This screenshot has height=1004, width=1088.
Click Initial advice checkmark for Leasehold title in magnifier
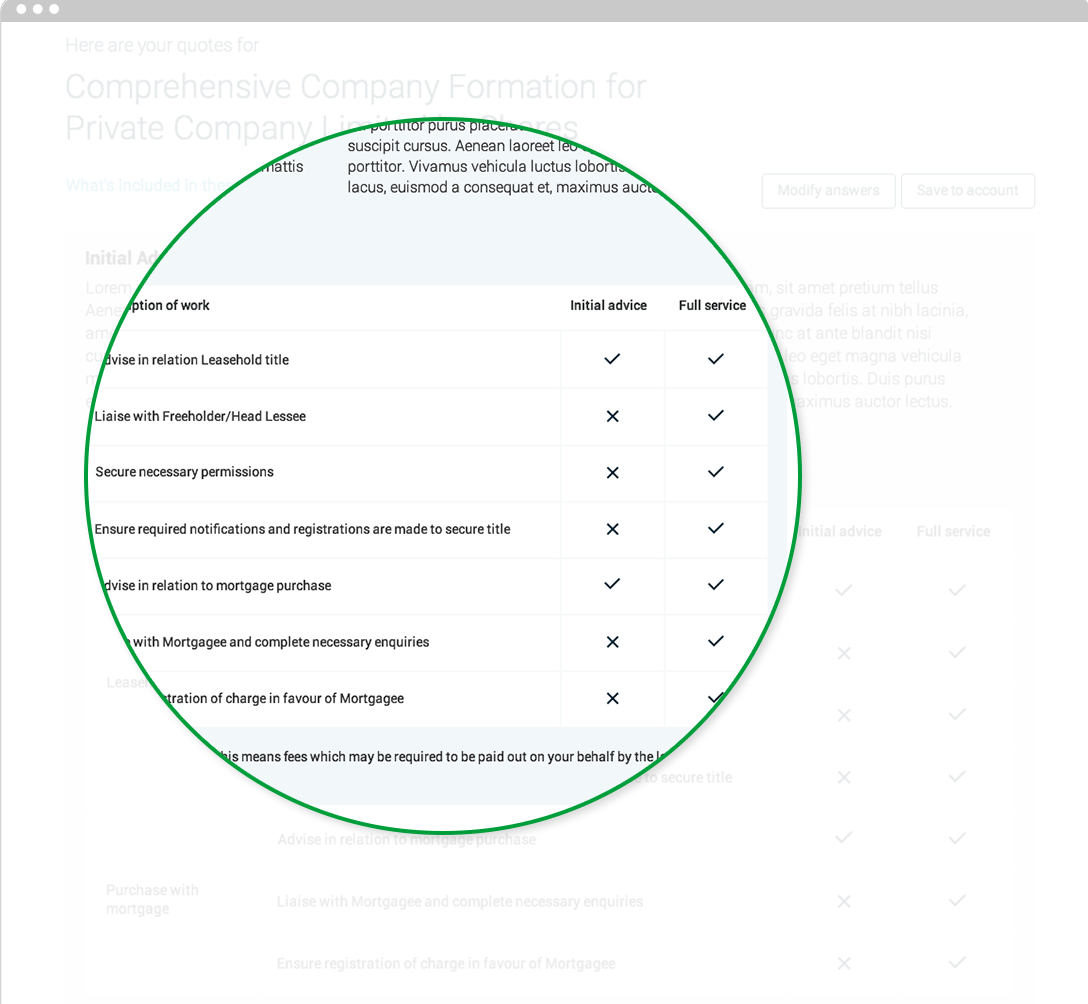point(612,359)
